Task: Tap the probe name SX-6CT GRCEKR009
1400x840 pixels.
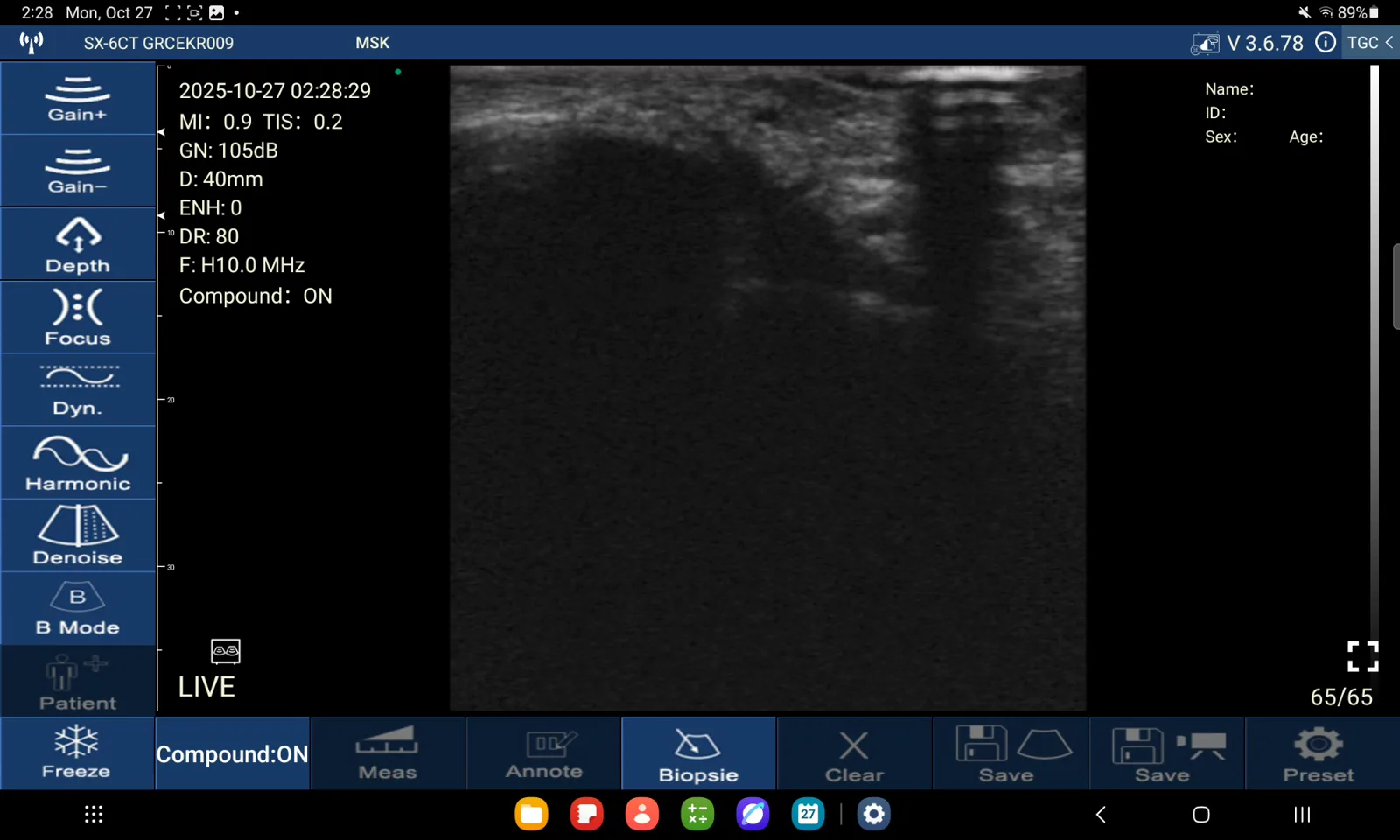Action: coord(158,43)
